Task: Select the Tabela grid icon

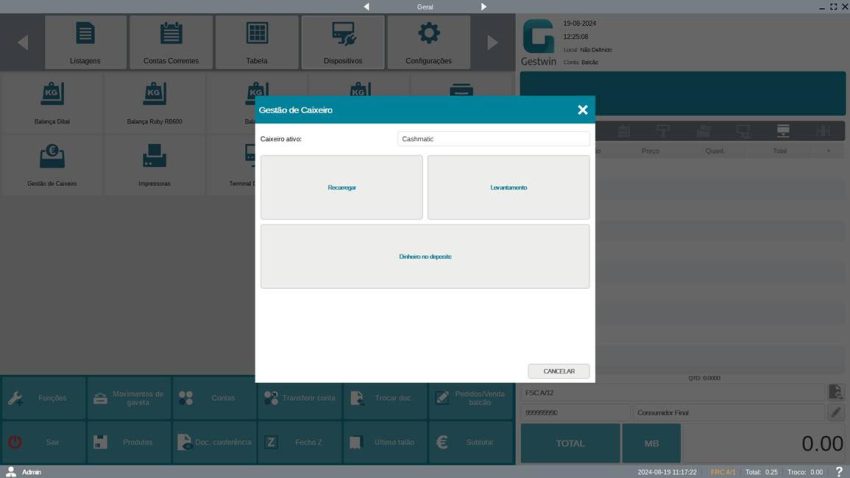Action: [257, 34]
